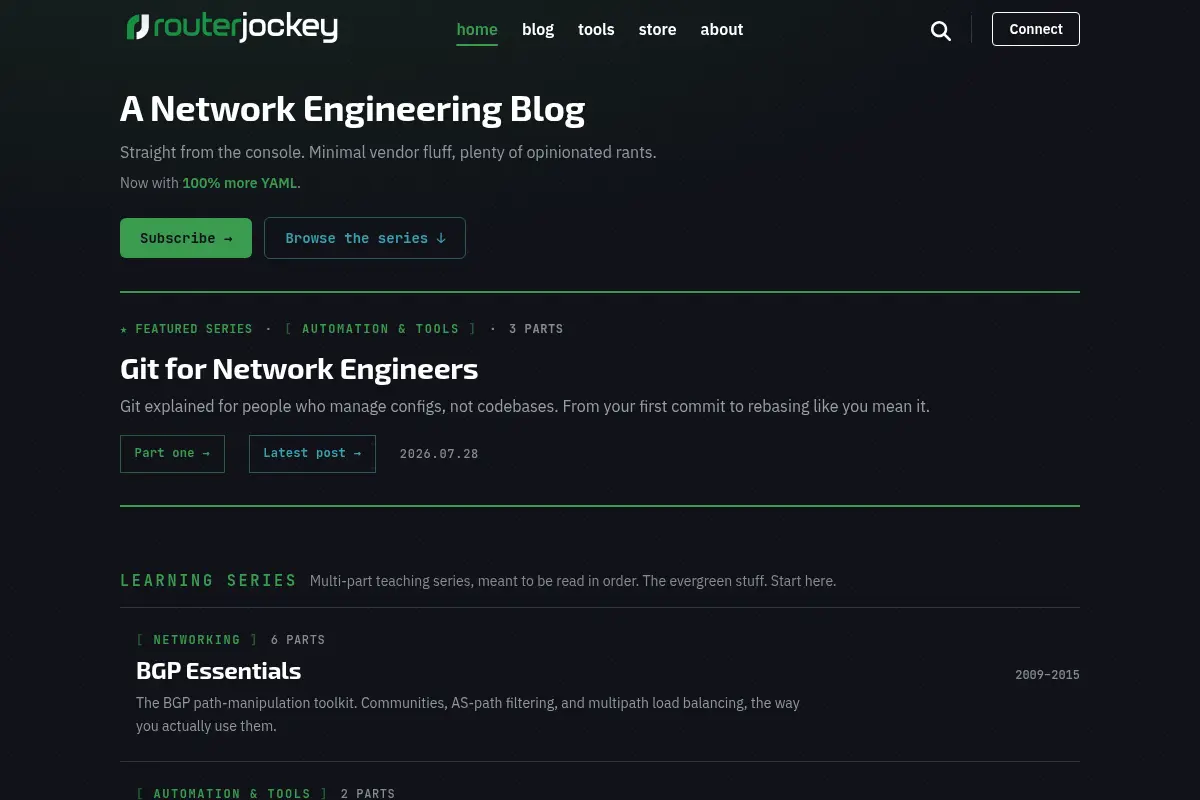Image resolution: width=1200 pixels, height=800 pixels.
Task: Go to the home menu item
Action: [477, 29]
